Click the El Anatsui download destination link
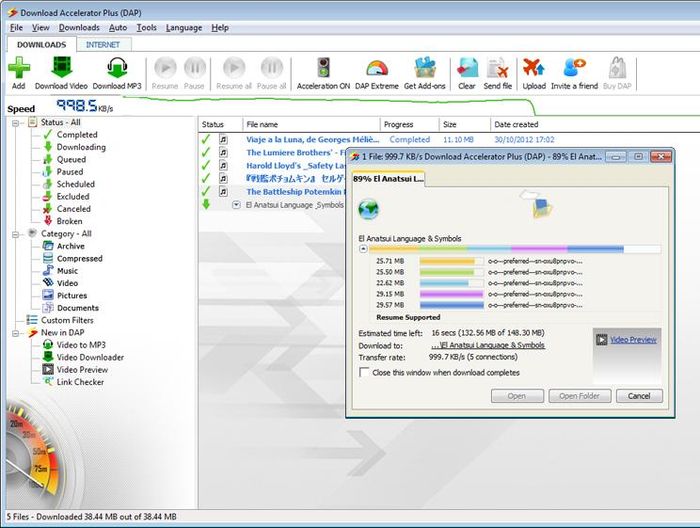Viewport: 700px width, 528px height. 488,345
